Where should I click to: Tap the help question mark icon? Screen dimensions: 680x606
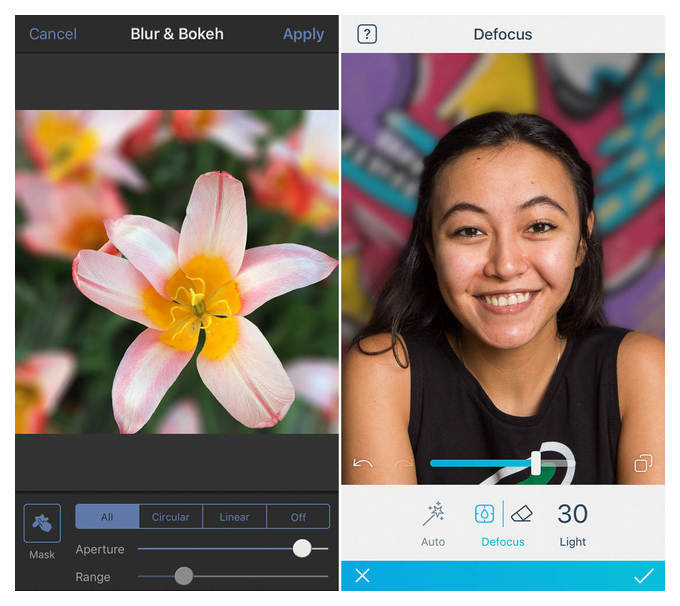click(x=367, y=34)
